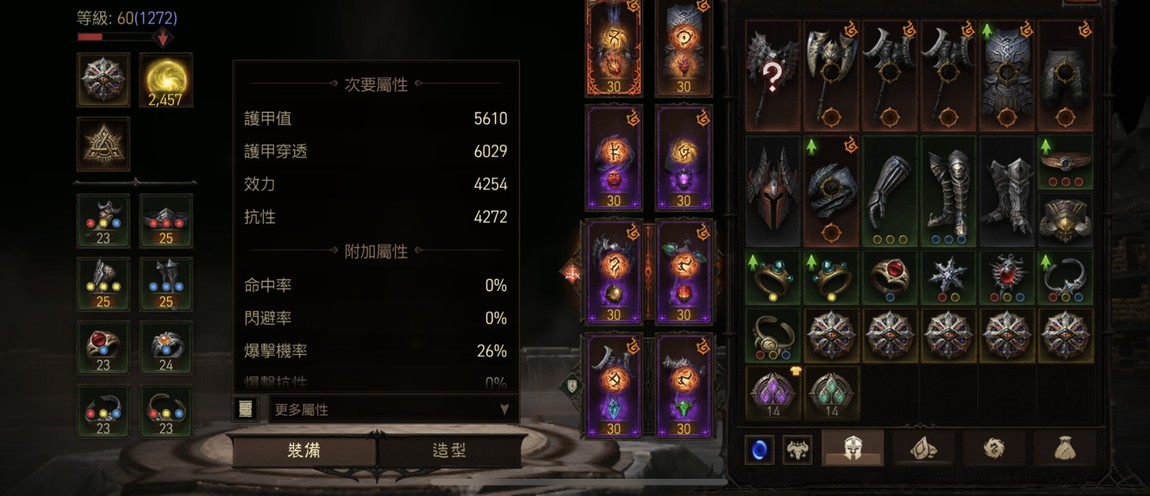Viewport: 1150px width, 496px height.
Task: Switch to the bag pouch inventory tab
Action: pos(1064,448)
